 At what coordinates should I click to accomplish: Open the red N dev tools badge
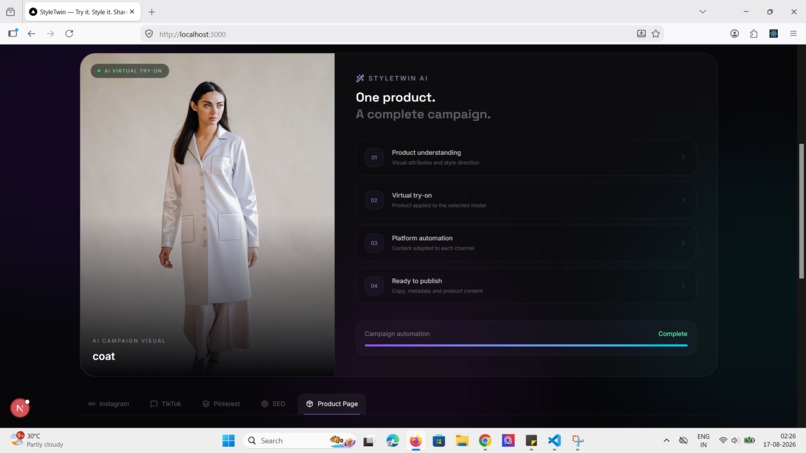click(20, 408)
